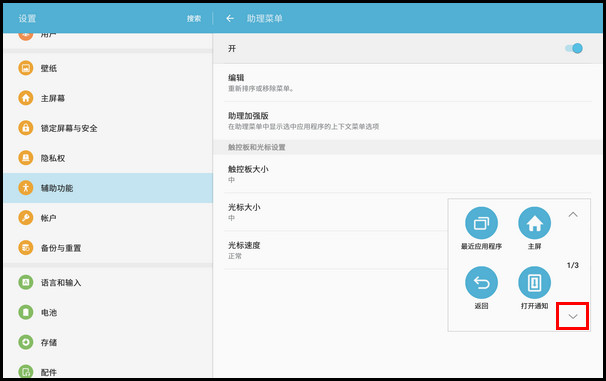Viewport: 606px width, 381px height.
Task: Click the 配件 accessories icon
Action: pos(26,372)
